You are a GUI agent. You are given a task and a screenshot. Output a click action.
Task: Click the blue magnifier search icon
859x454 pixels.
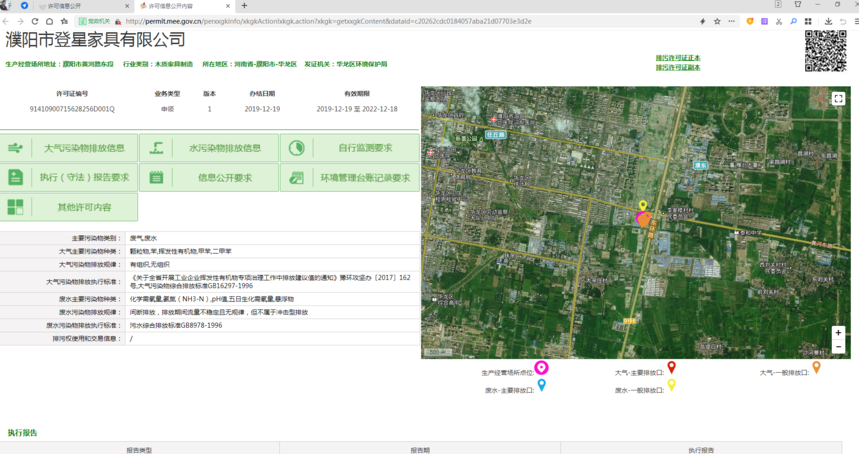point(793,21)
